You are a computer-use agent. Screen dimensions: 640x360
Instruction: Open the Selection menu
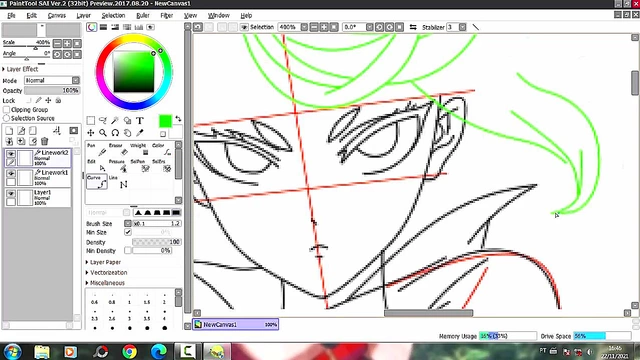(x=113, y=15)
